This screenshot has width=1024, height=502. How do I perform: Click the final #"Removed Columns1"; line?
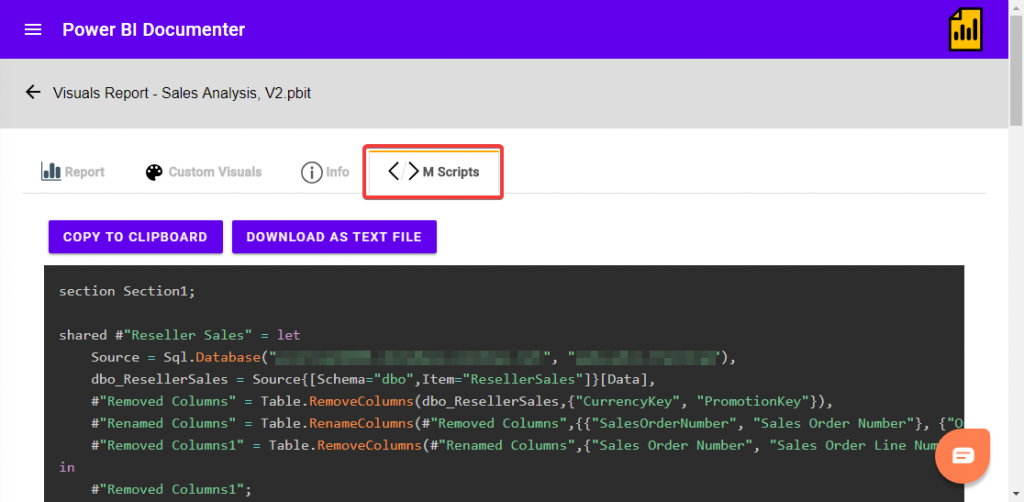(x=171, y=490)
